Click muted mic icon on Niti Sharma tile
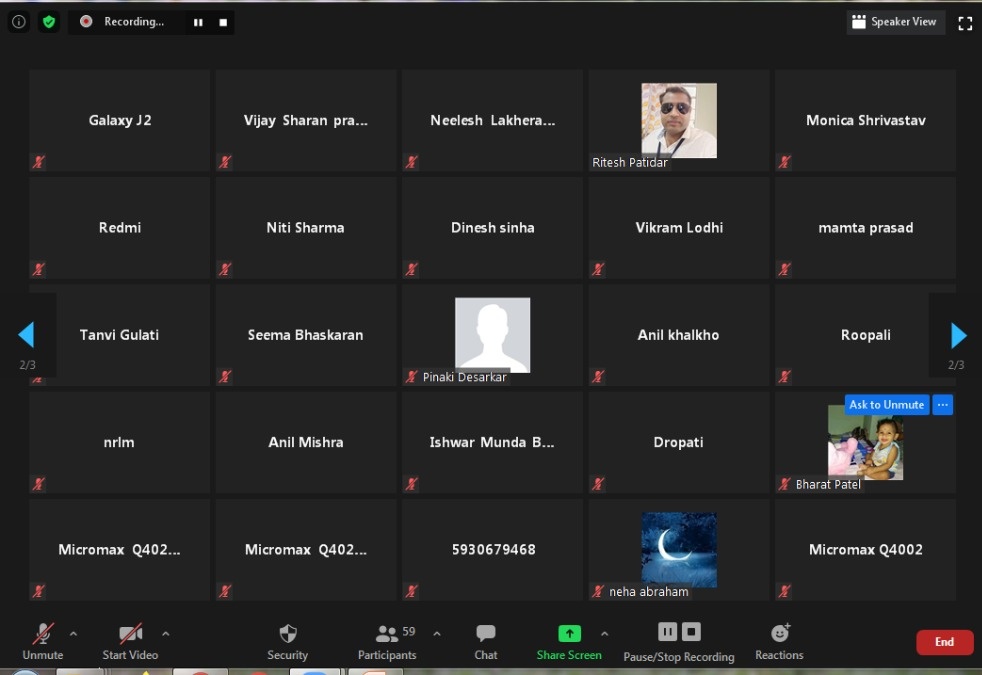Image resolution: width=982 pixels, height=675 pixels. pos(225,269)
